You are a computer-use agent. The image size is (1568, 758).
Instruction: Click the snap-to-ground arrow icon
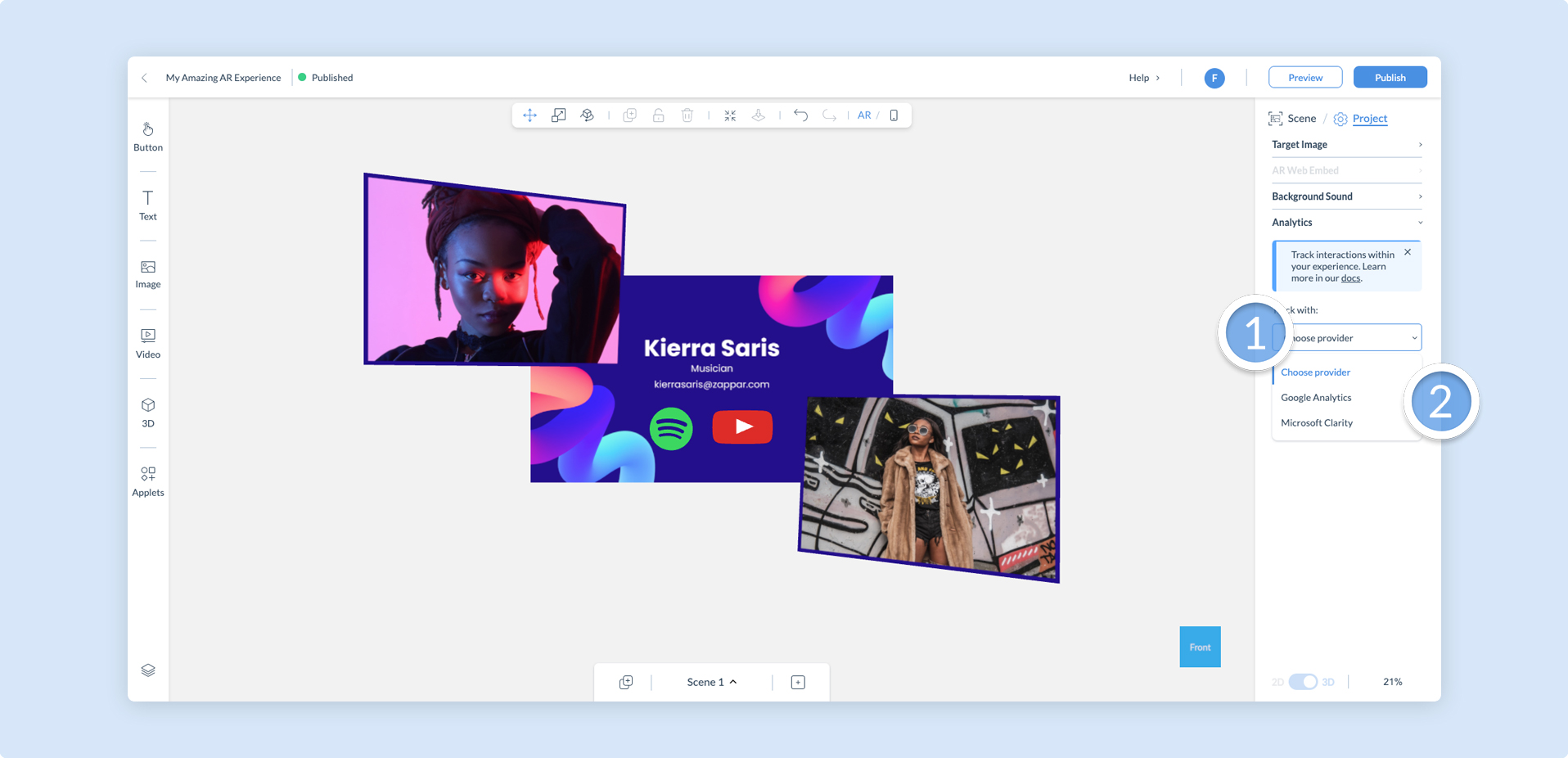(x=759, y=115)
